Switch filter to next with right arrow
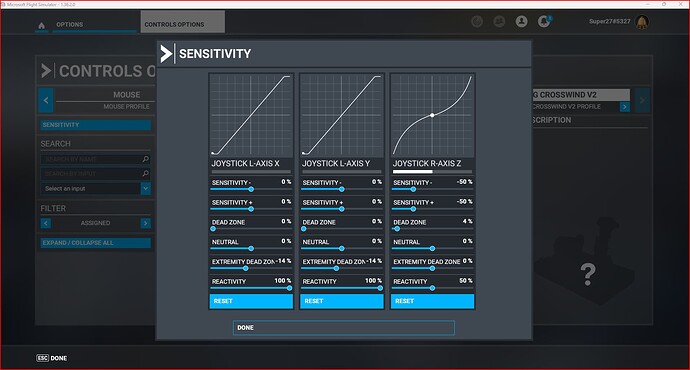This screenshot has height=370, width=690. point(146,223)
